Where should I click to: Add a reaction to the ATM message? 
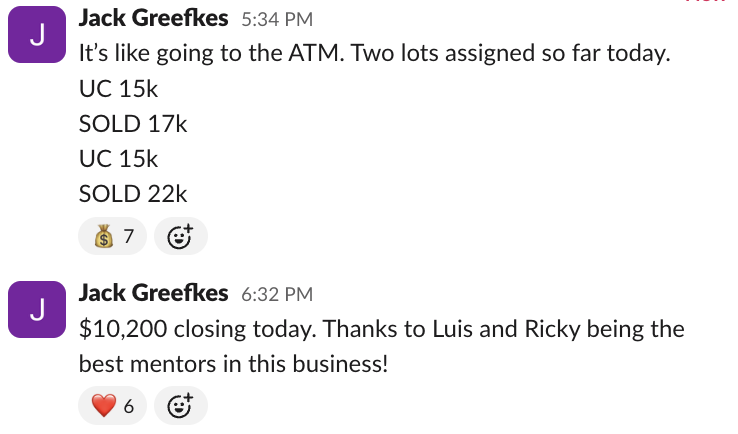pos(181,237)
